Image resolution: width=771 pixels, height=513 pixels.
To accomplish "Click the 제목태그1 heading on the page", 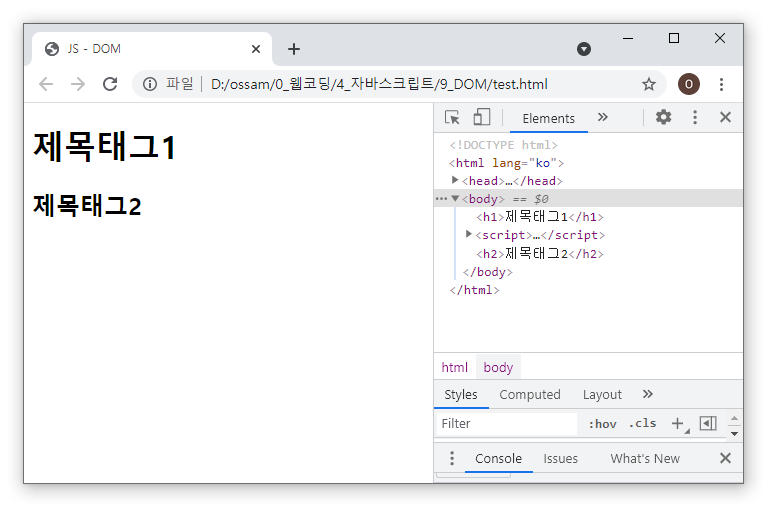I will point(104,146).
